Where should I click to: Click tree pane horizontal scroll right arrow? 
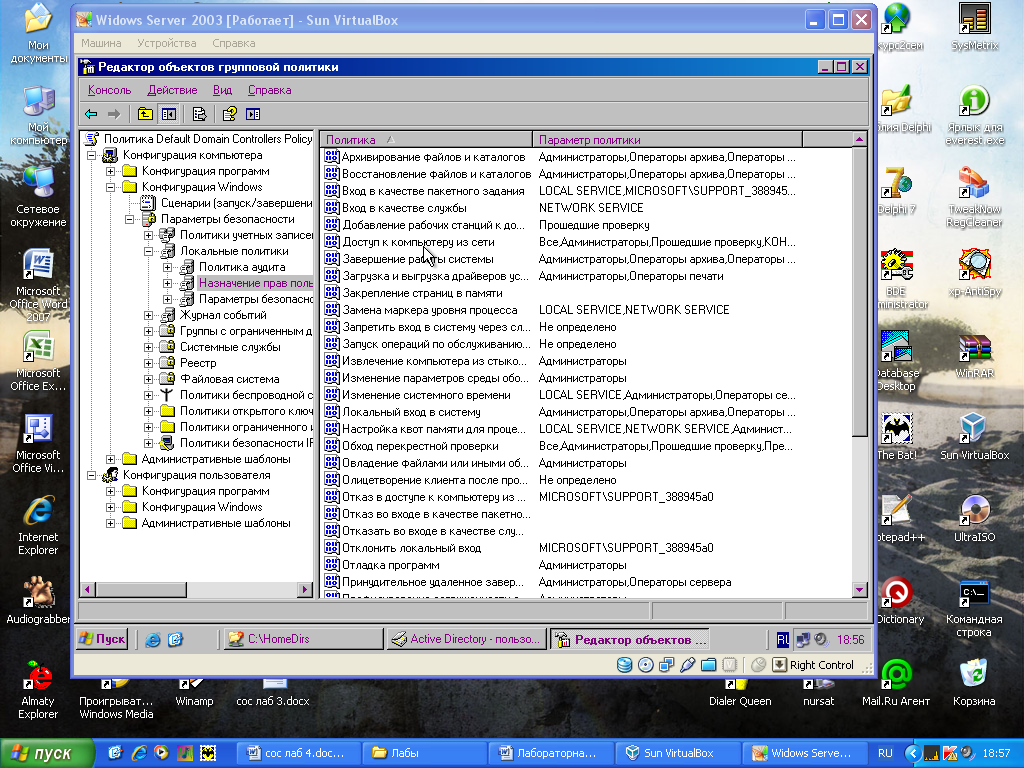304,590
